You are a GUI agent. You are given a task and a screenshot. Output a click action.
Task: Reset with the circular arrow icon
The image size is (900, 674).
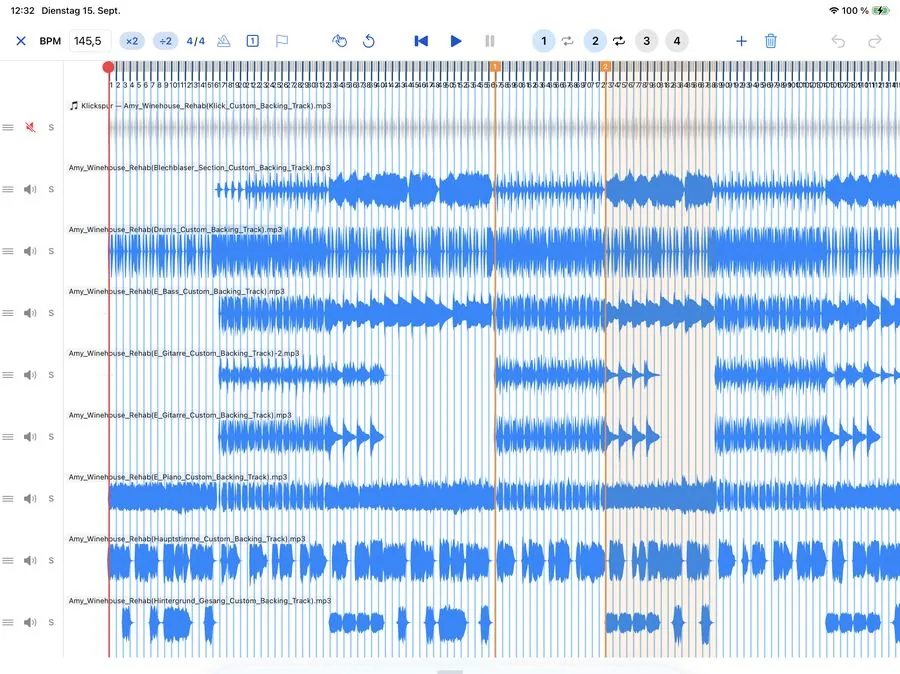point(369,41)
